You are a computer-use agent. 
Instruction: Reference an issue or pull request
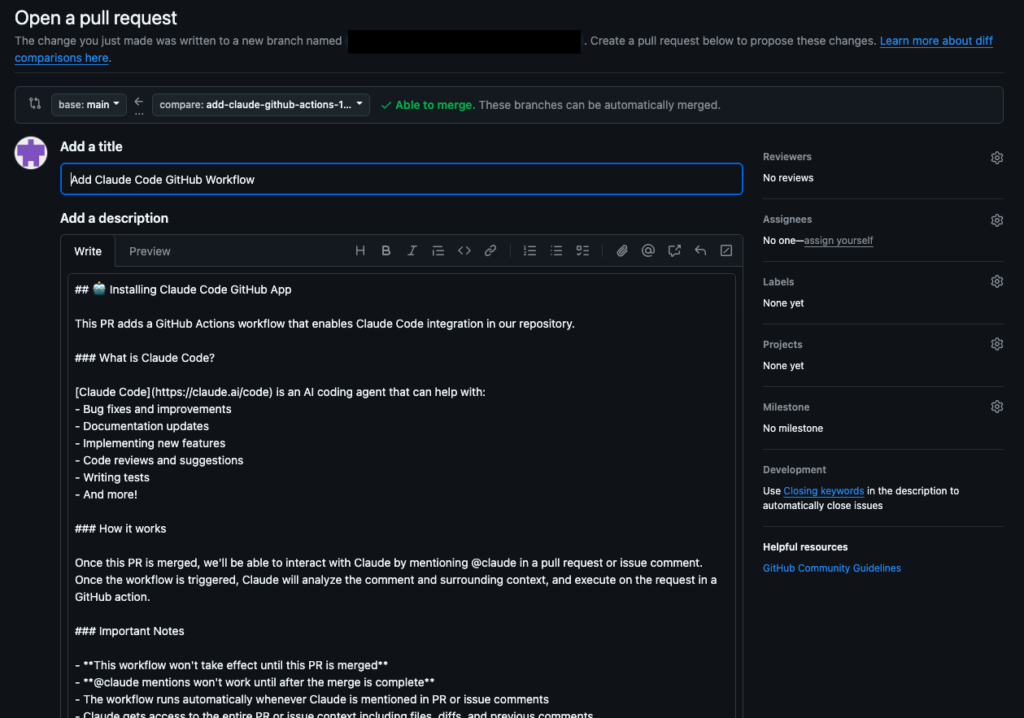click(x=674, y=251)
